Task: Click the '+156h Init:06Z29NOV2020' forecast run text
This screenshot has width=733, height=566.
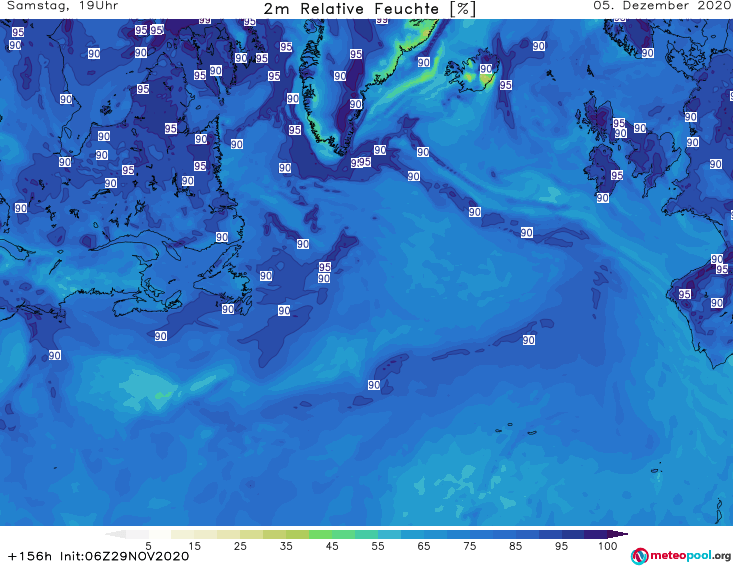Action: click(x=98, y=557)
